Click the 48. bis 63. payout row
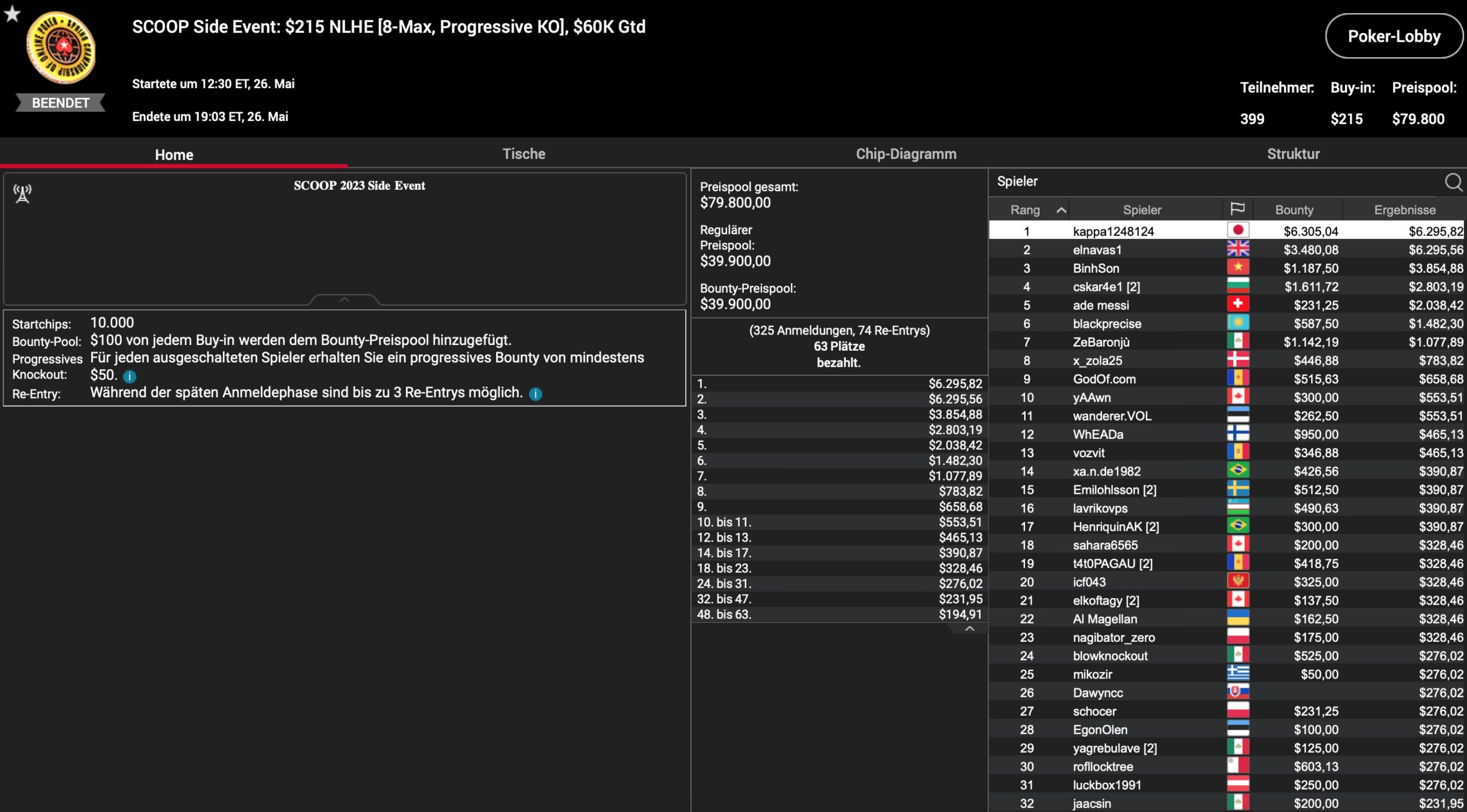Viewport: 1467px width, 812px height. tap(840, 614)
